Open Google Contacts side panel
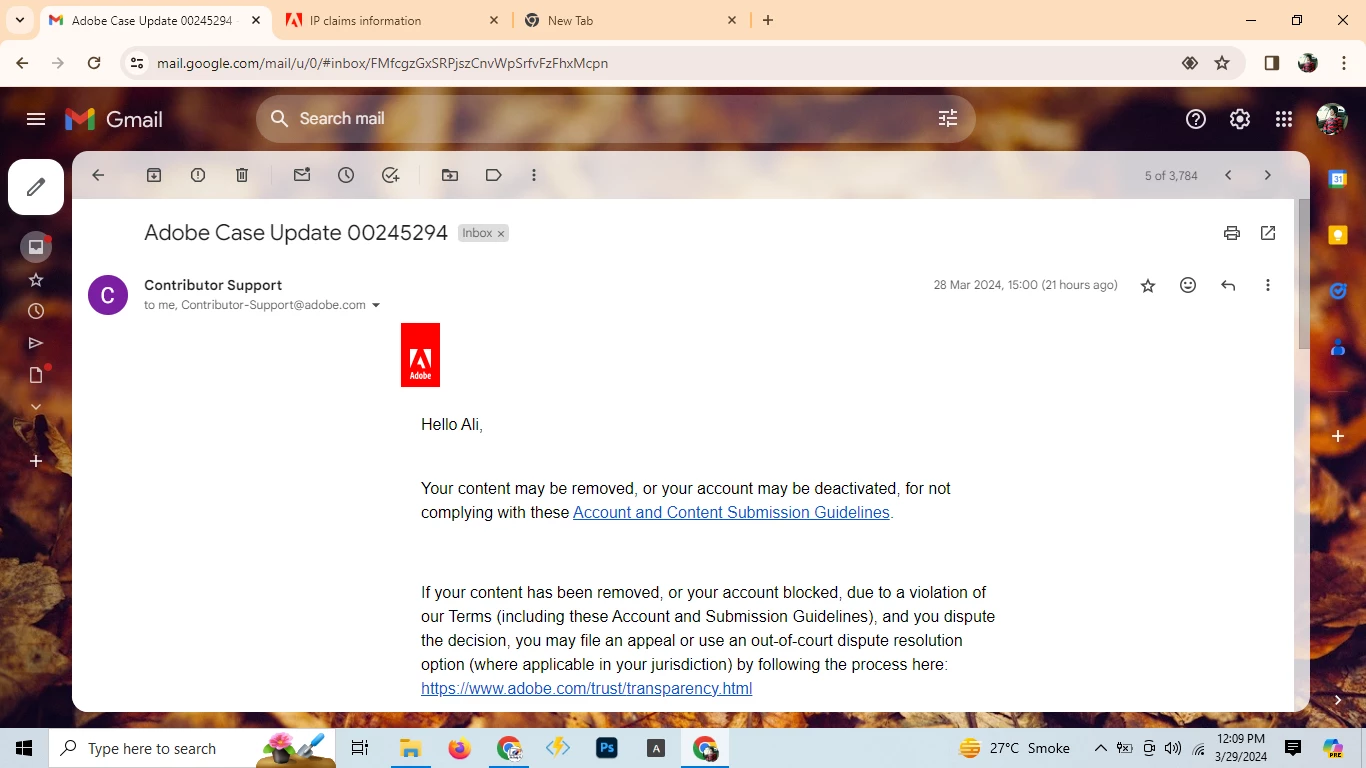This screenshot has height=768, width=1366. pos(1338,347)
